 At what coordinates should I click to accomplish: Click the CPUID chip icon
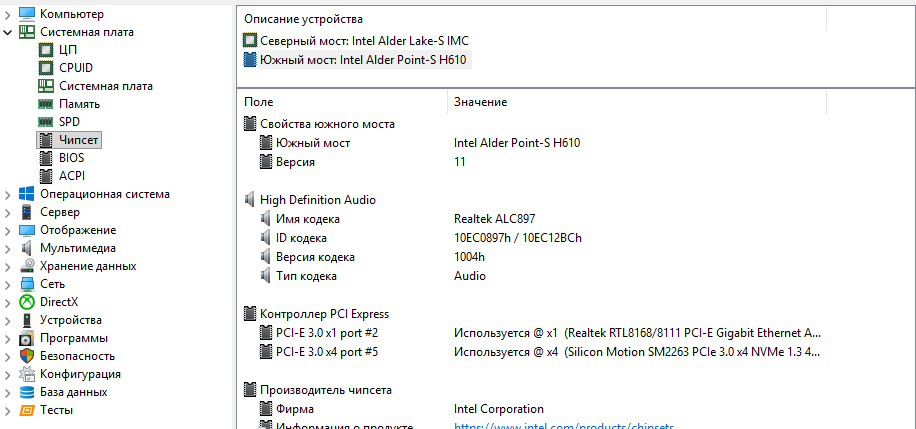tap(46, 68)
